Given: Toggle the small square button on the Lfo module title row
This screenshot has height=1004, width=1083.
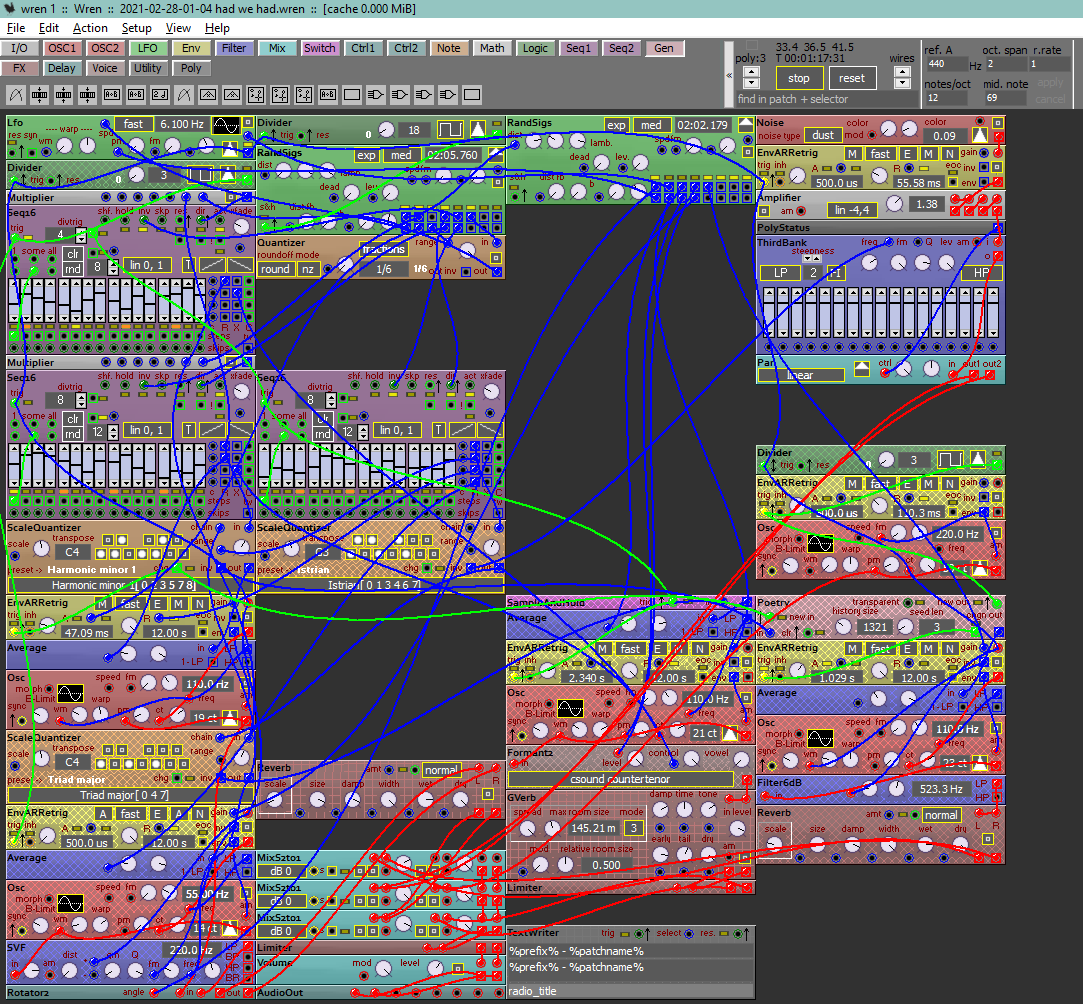Looking at the screenshot, I should (x=248, y=122).
